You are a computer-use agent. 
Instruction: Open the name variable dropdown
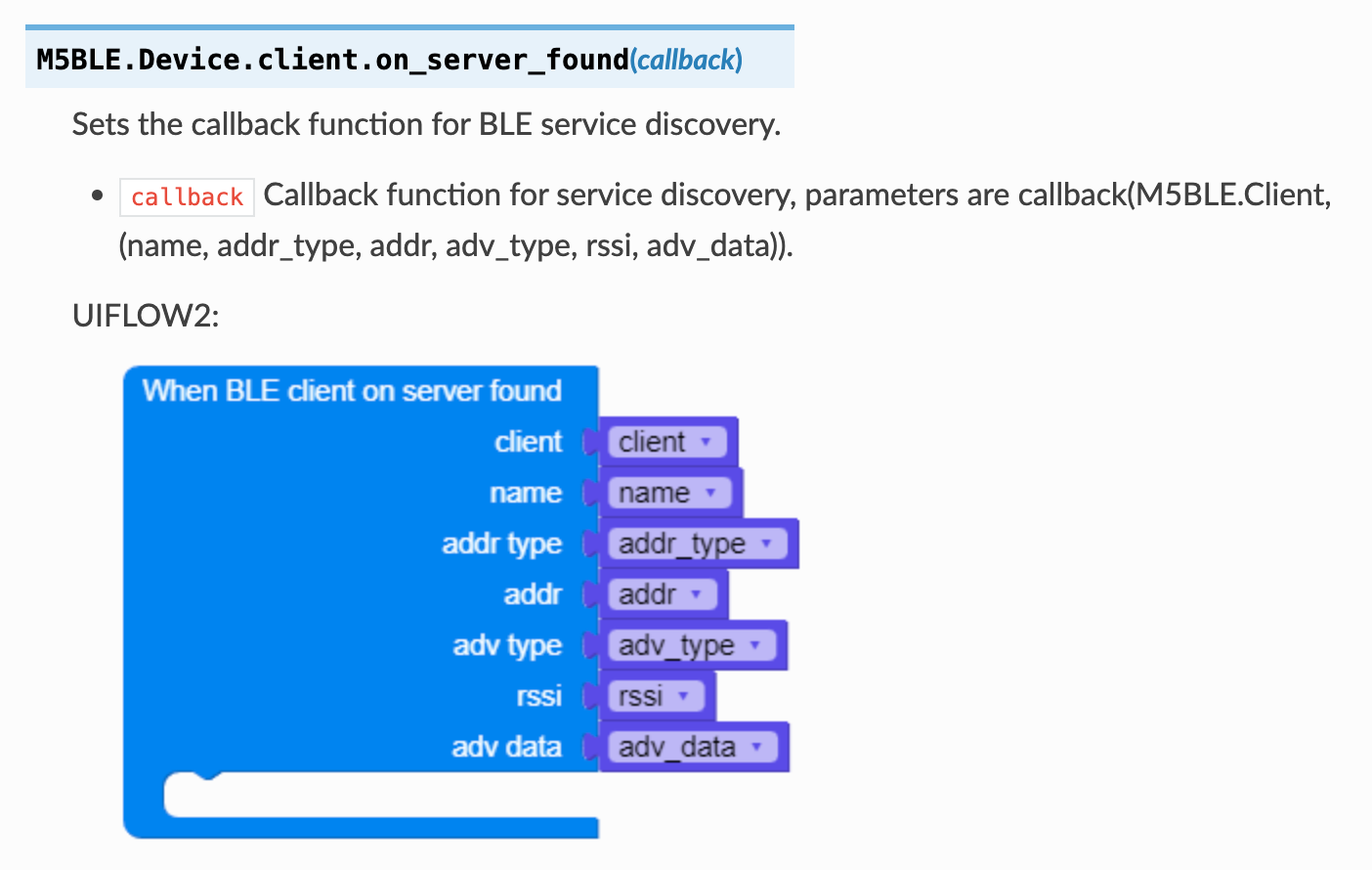669,493
